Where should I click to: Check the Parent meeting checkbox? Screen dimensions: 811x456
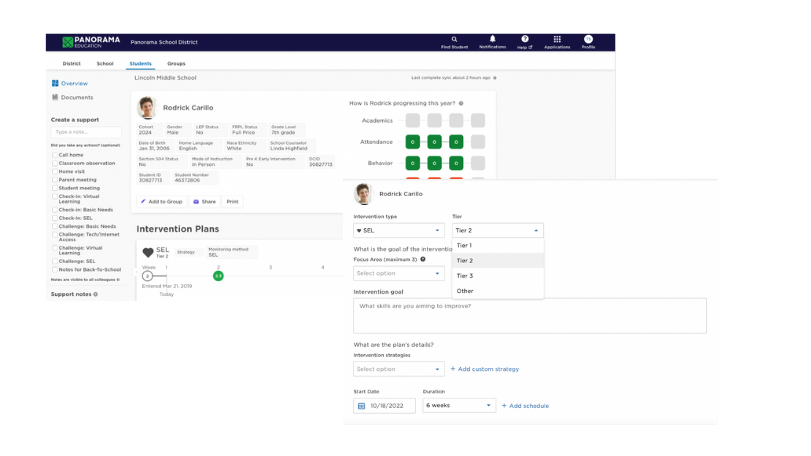pos(55,180)
